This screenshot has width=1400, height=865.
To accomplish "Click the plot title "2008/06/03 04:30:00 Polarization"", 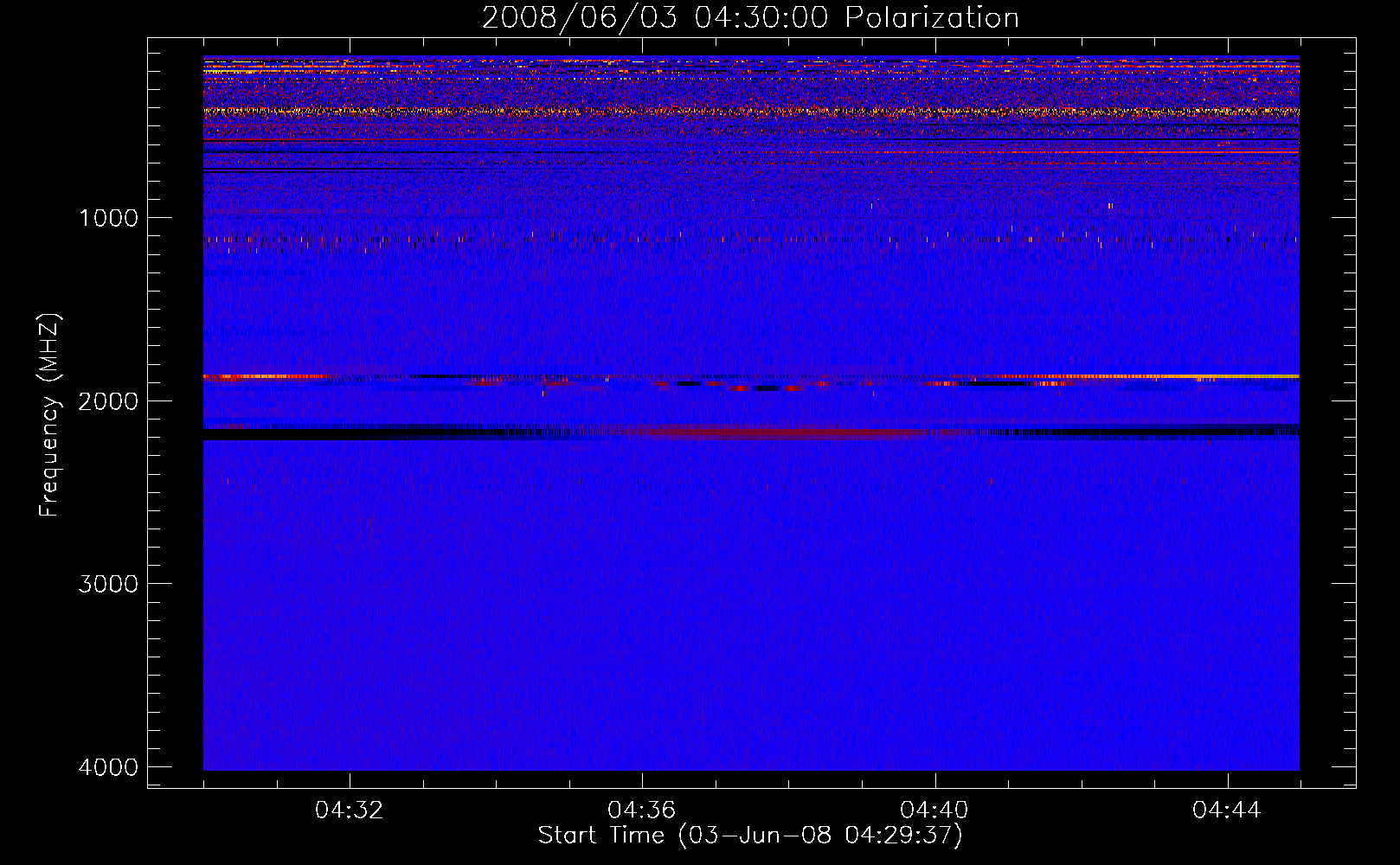I will click(x=750, y=17).
